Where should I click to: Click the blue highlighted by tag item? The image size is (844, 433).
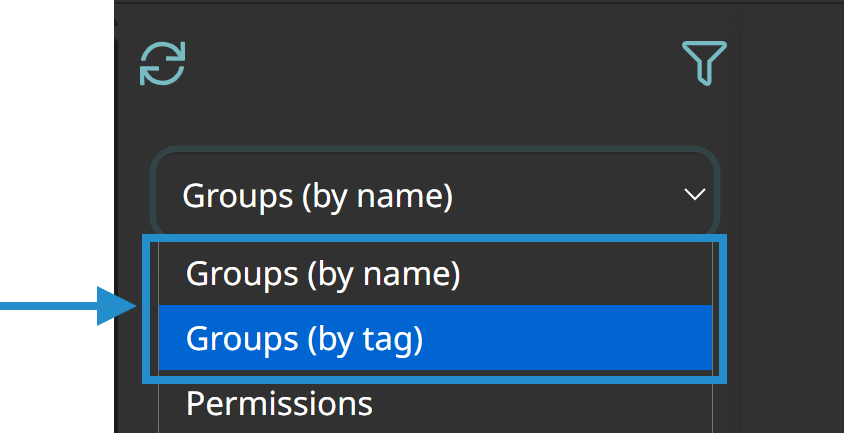tap(435, 338)
